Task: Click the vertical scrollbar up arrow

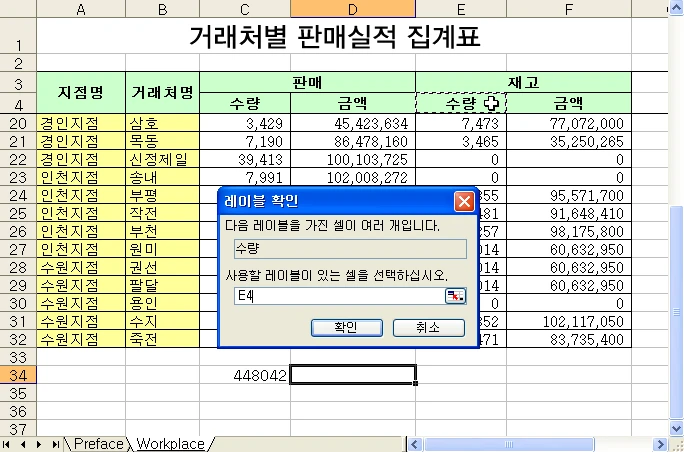Action: 676,9
